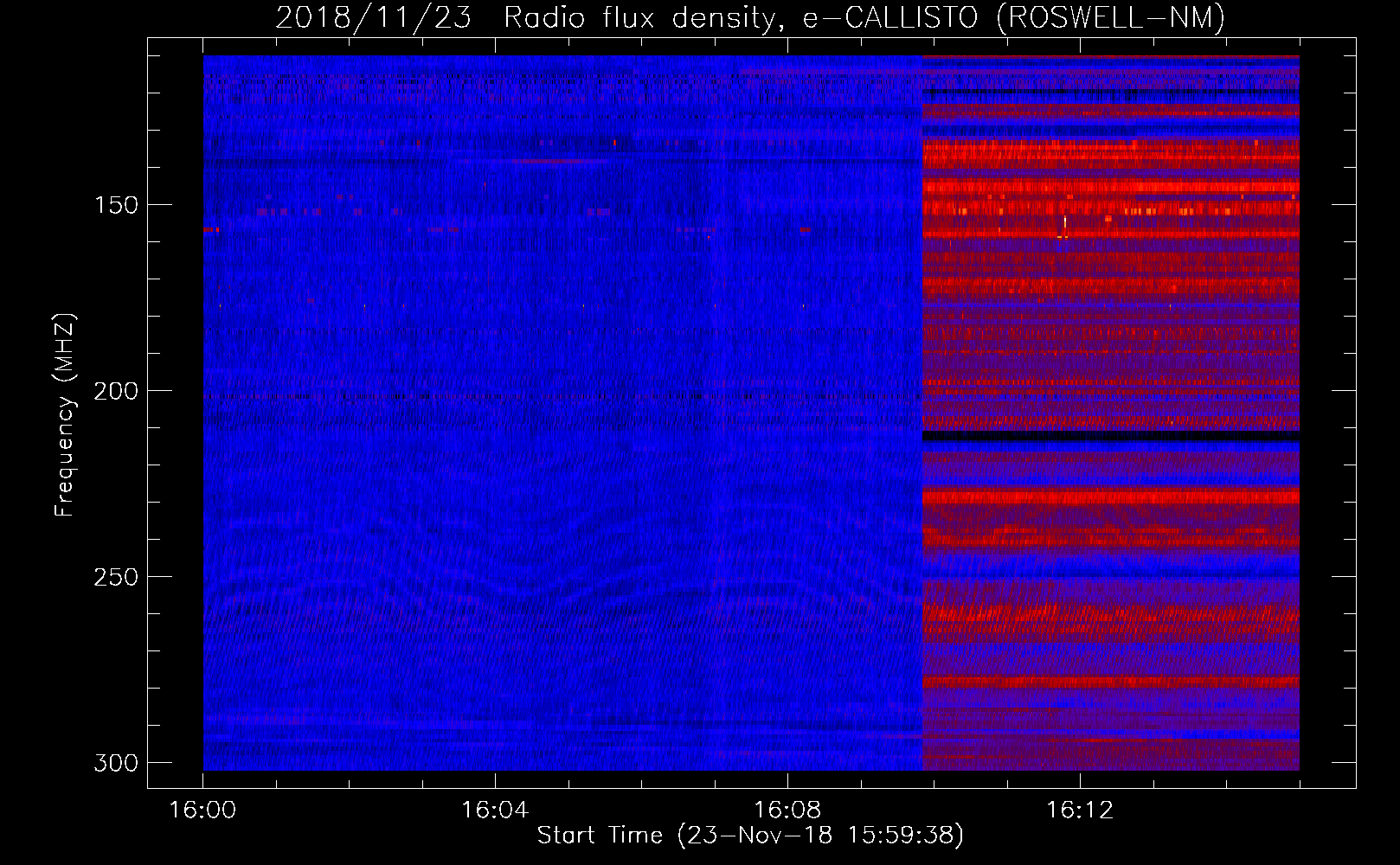Click the 'Frequency (MHZ)' y-axis label
This screenshot has height=865, width=1400.
65,415
